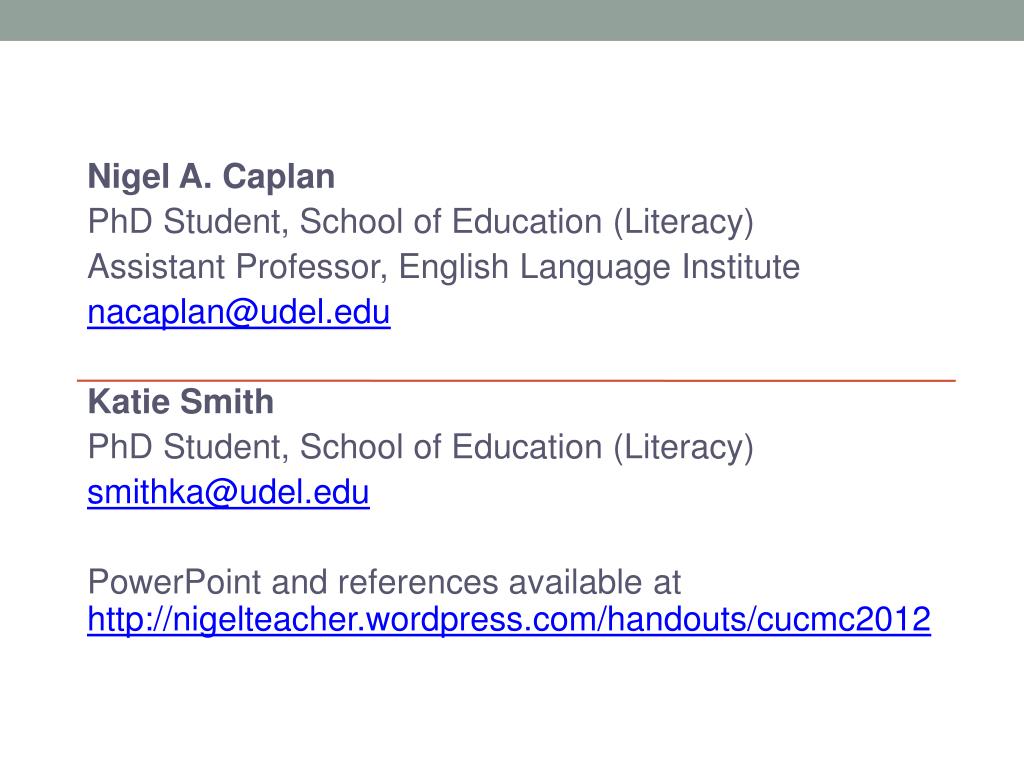Click the word '(Literacy)' in Katie Smith's title
Screen dimensions: 1024x768
pyautogui.click(x=683, y=448)
